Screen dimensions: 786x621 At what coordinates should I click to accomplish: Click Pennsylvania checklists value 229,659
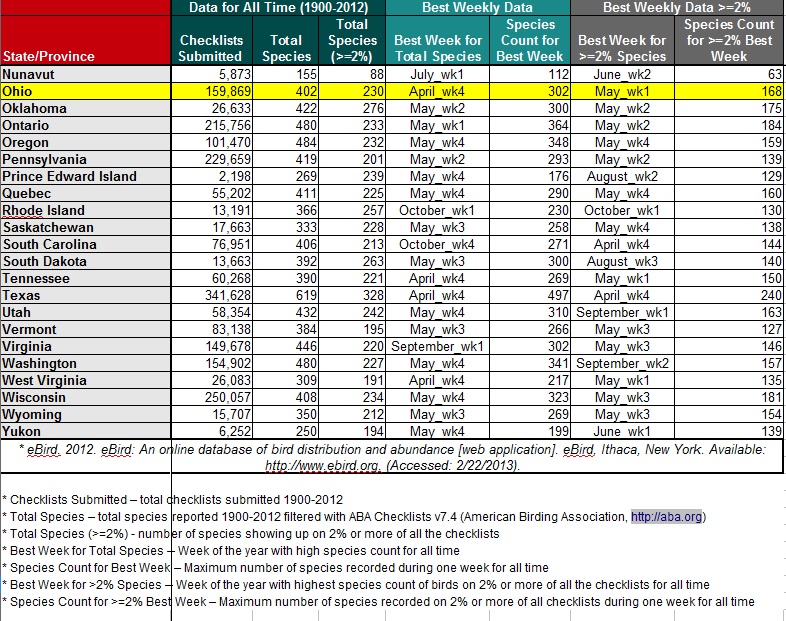coord(212,159)
